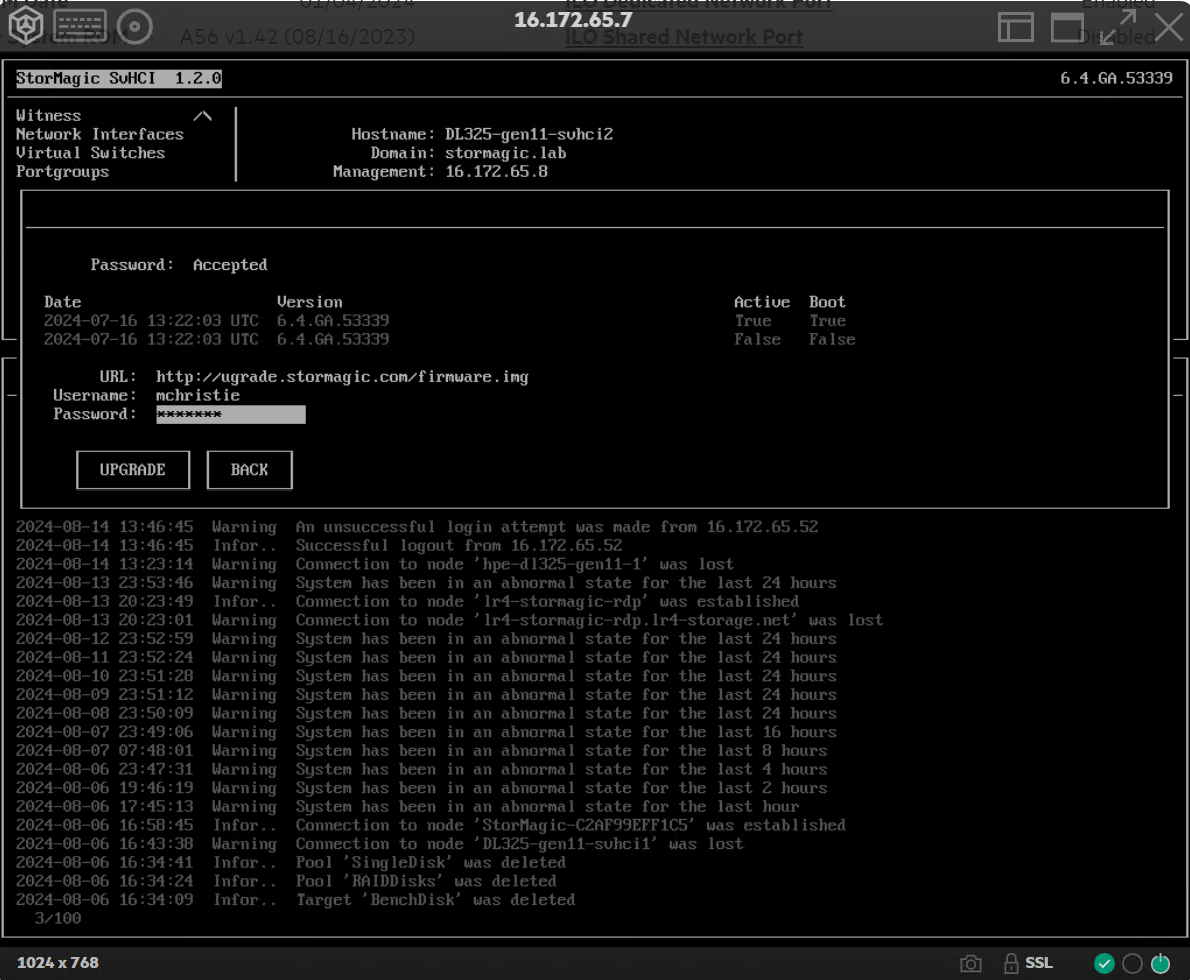Select the Network Interfaces menu entry

click(x=99, y=134)
